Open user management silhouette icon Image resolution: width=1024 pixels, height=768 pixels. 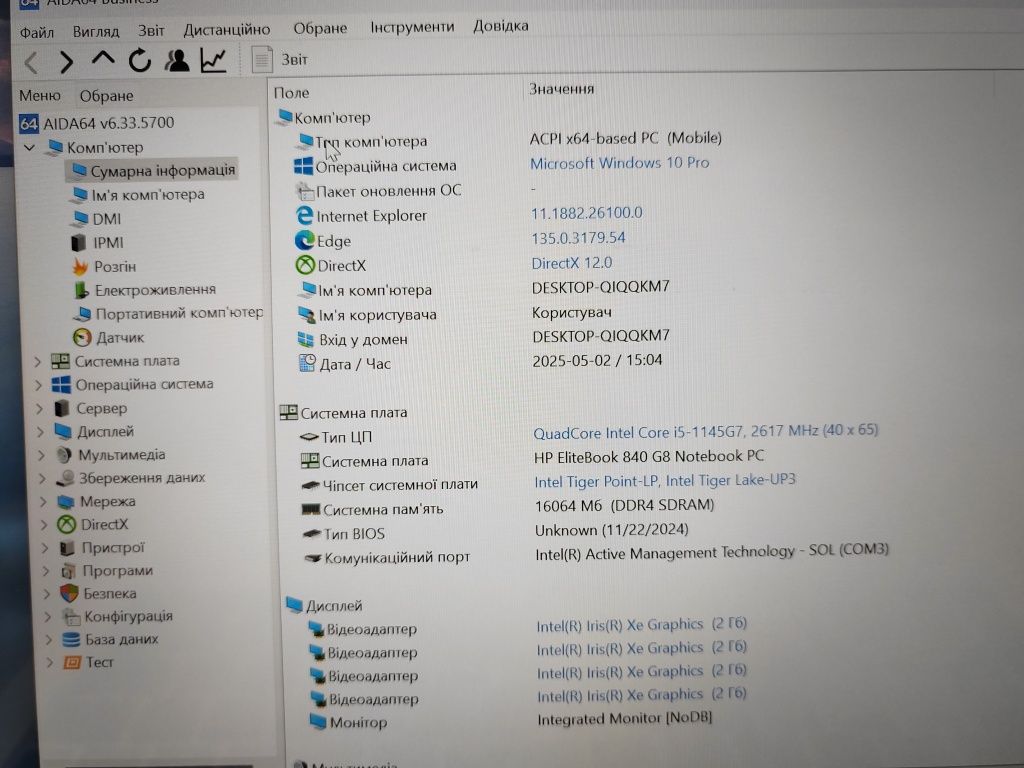[176, 60]
